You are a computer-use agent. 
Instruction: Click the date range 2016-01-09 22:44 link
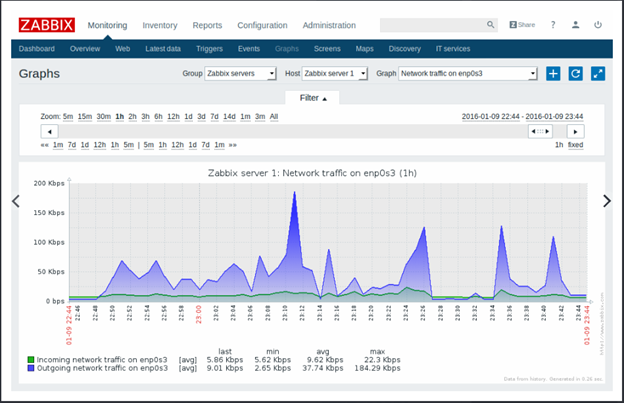point(491,117)
